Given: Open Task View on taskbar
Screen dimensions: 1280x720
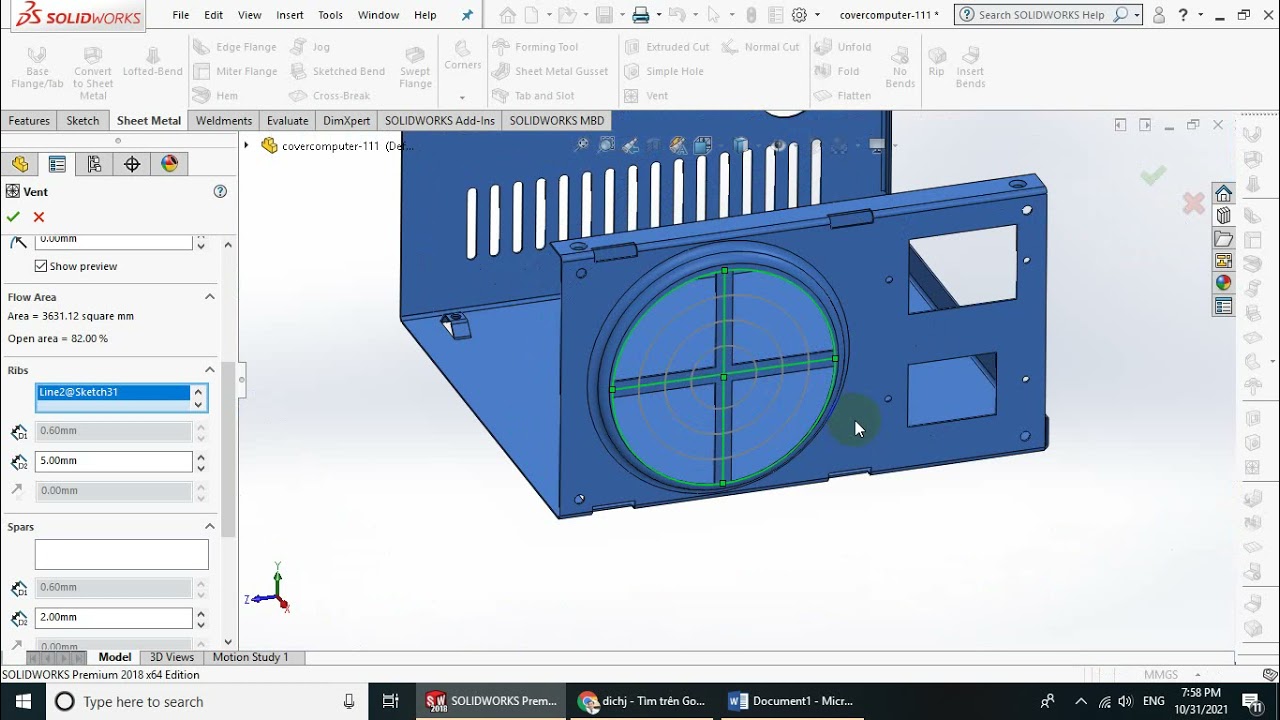Looking at the screenshot, I should click(x=391, y=701).
